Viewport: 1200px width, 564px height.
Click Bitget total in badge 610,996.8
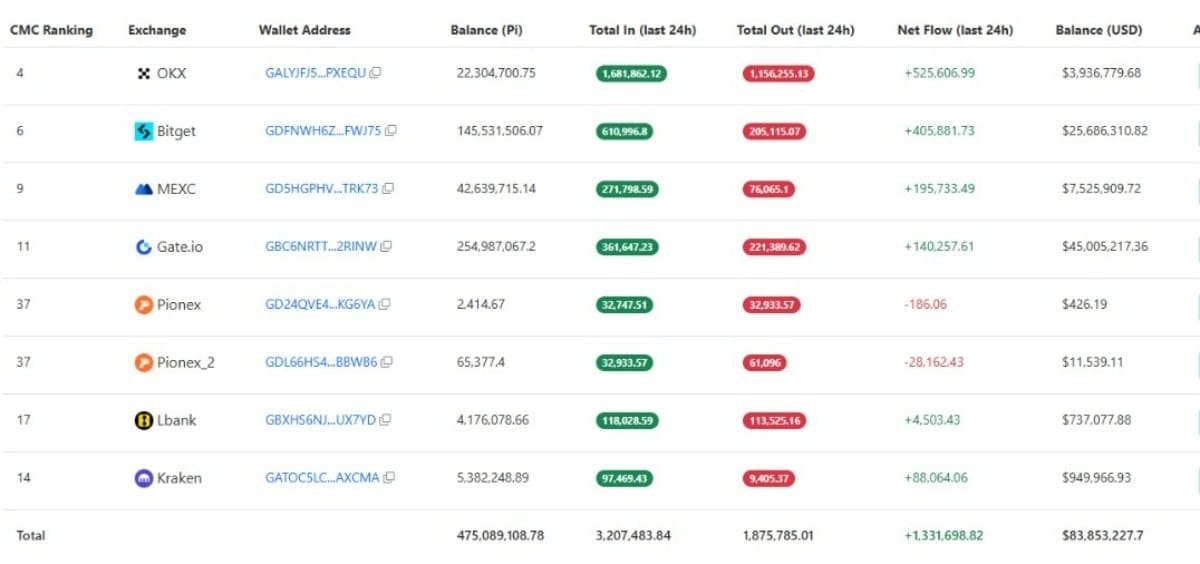coord(624,132)
